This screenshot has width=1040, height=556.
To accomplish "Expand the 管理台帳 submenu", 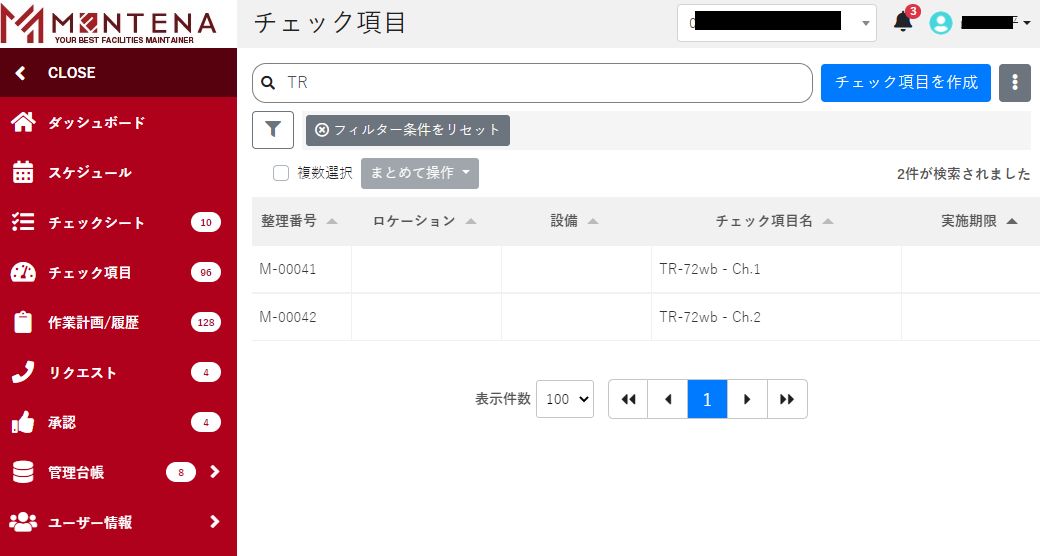I will (x=214, y=472).
